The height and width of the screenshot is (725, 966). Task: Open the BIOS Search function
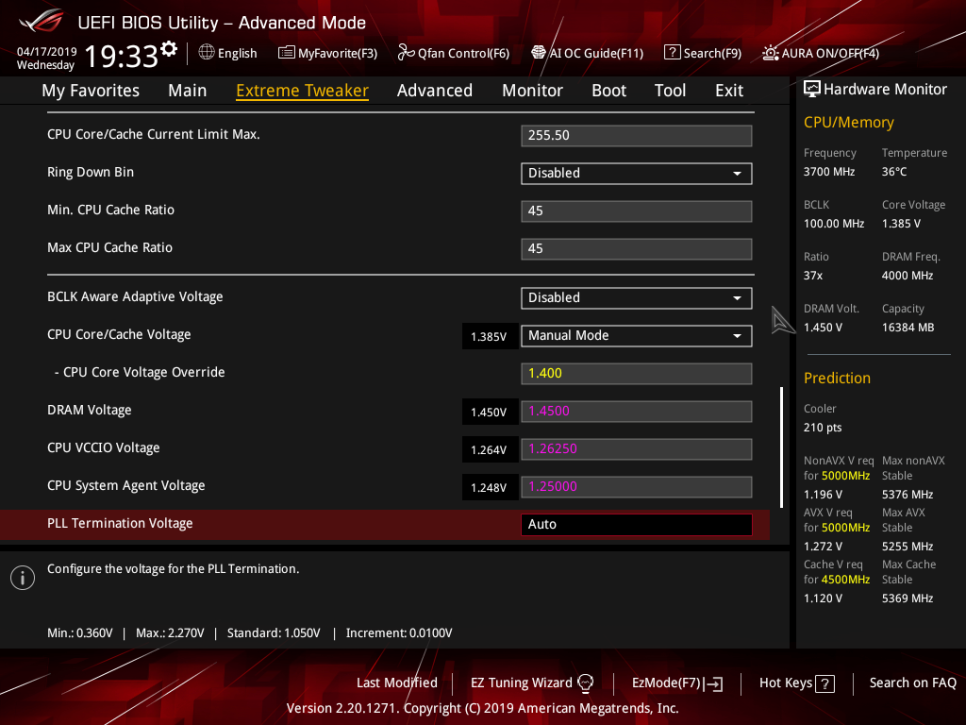pos(703,52)
